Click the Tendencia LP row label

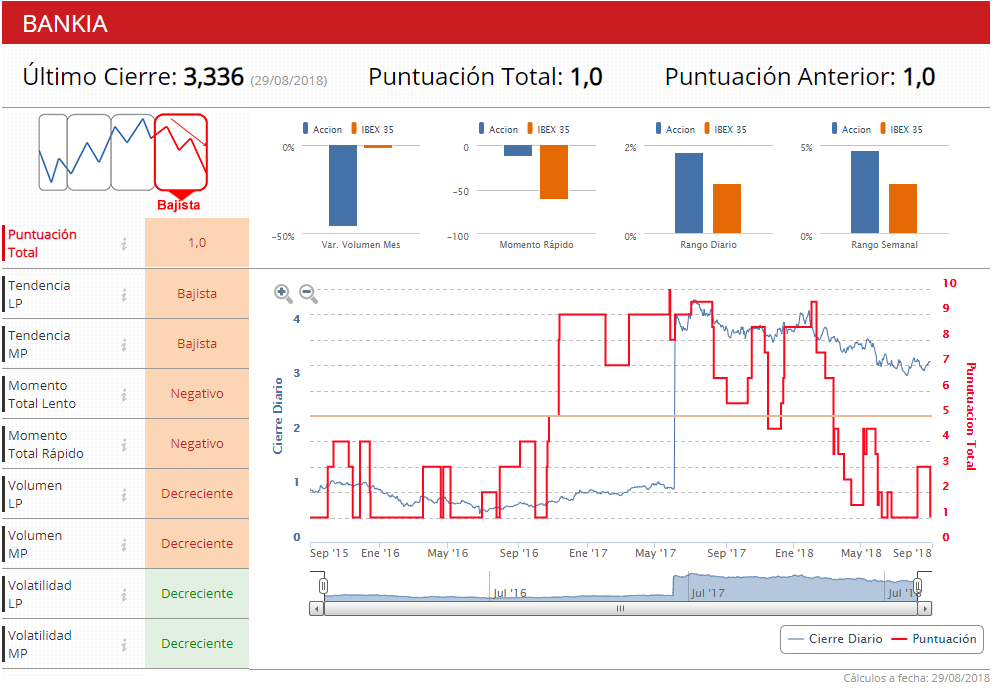39,294
